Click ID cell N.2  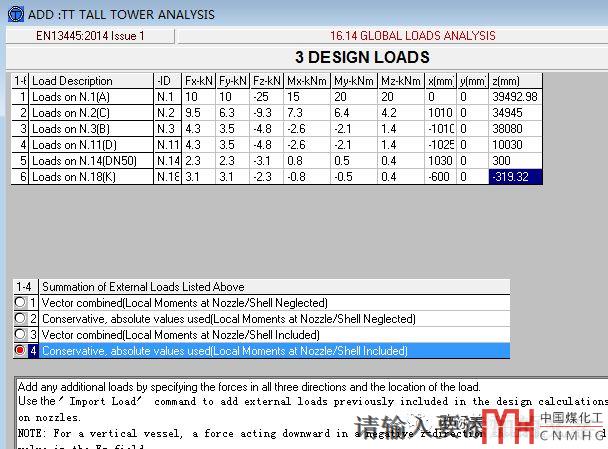(x=168, y=113)
